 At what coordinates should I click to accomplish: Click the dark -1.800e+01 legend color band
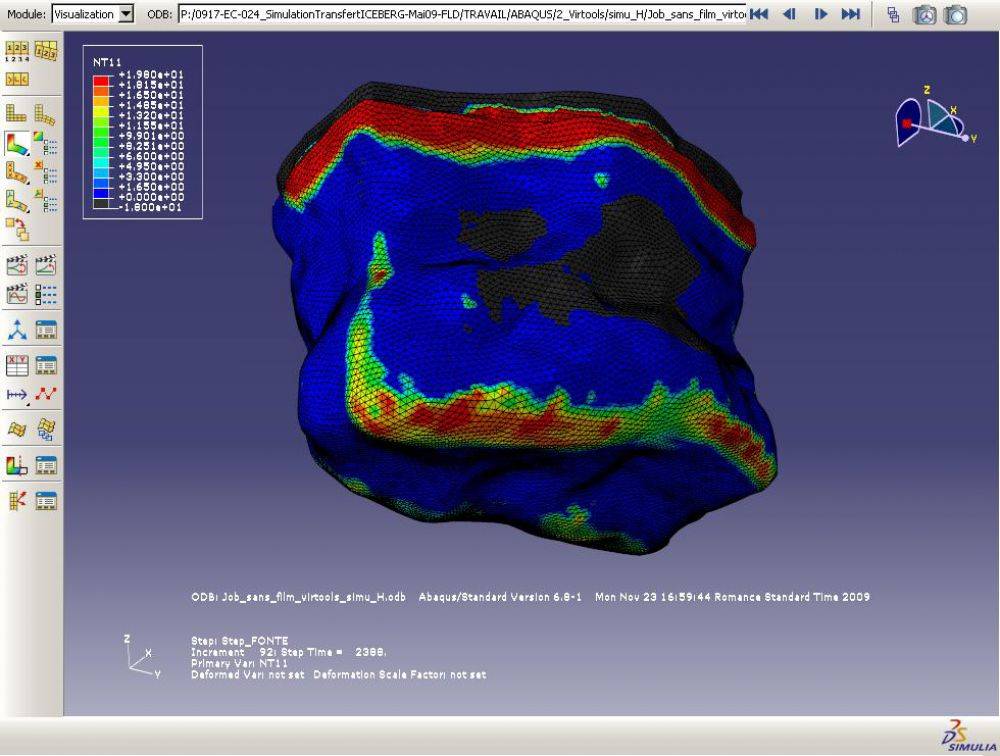pyautogui.click(x=101, y=204)
